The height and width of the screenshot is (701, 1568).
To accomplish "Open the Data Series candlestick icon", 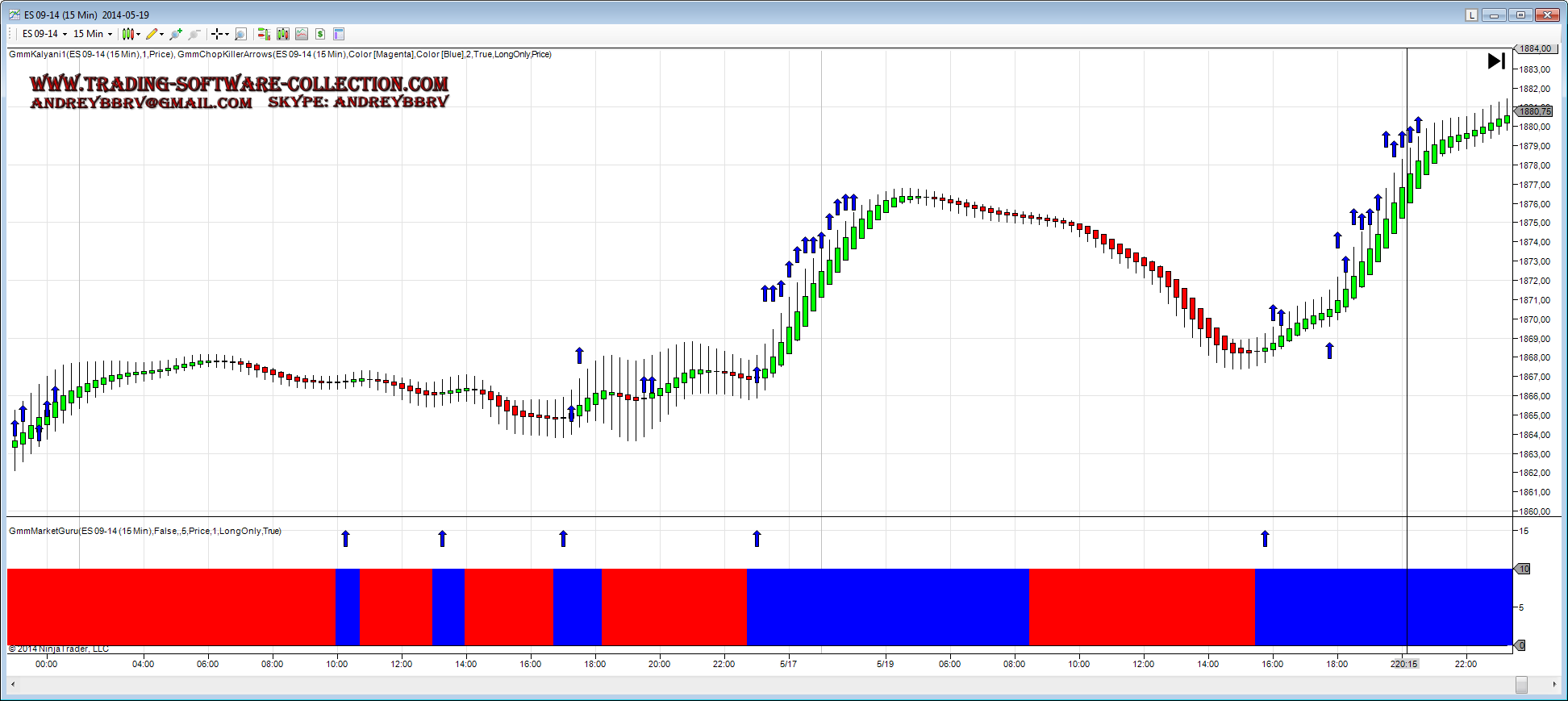I will (x=282, y=34).
